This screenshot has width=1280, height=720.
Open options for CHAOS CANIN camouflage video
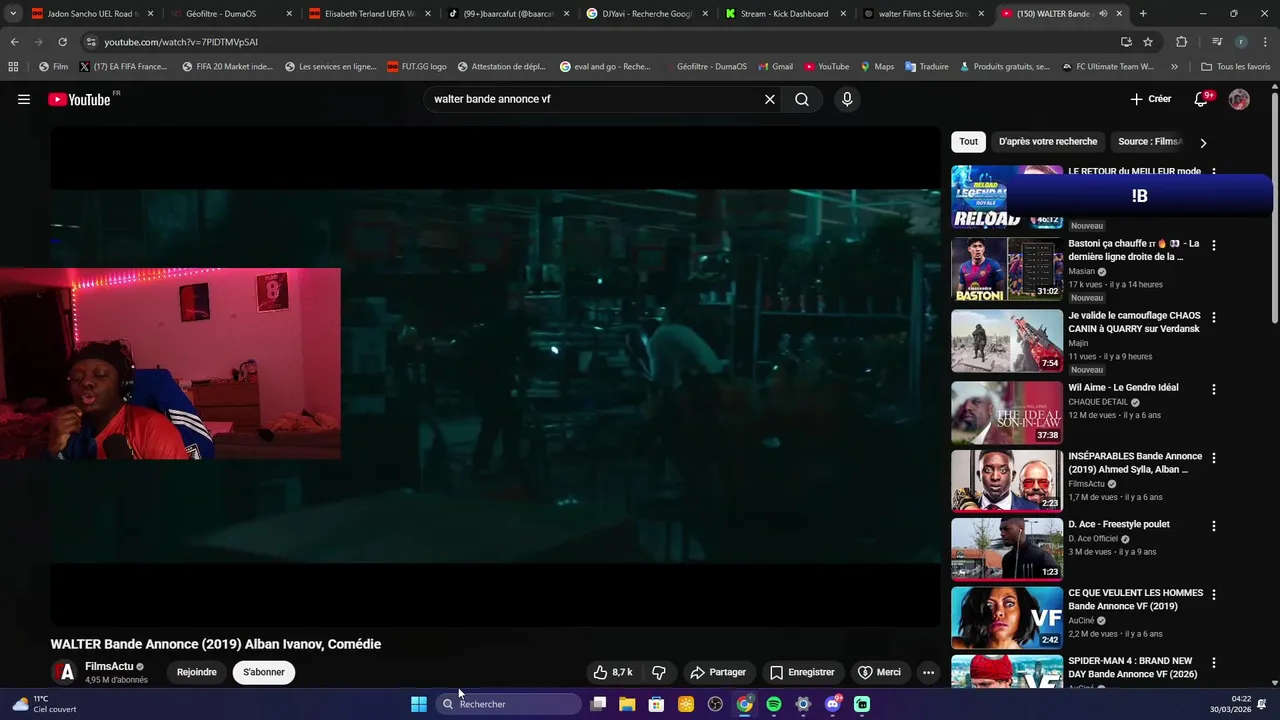click(x=1214, y=317)
